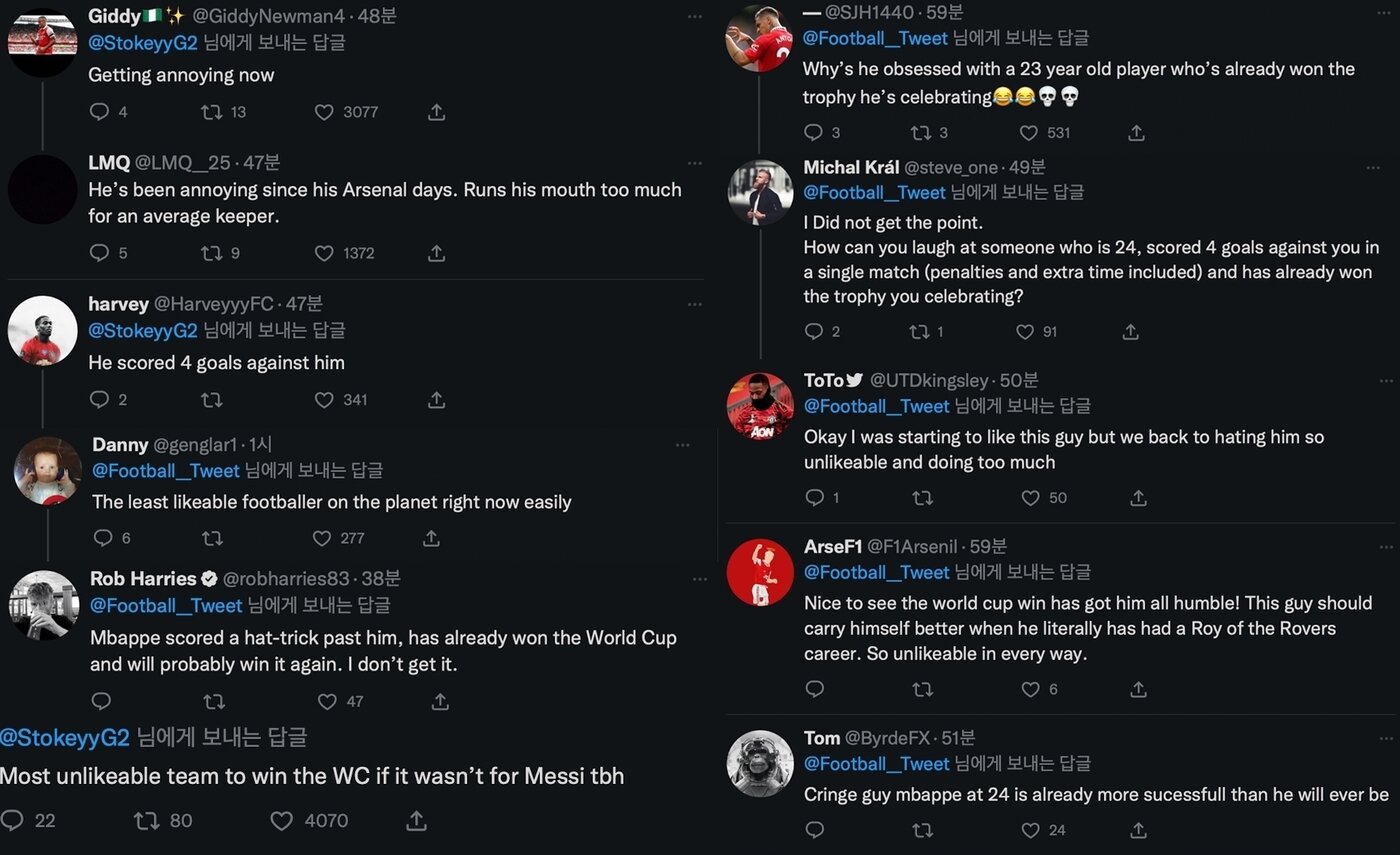
Task: Reply to harvey's "4 goals" tweet
Action: (x=99, y=400)
